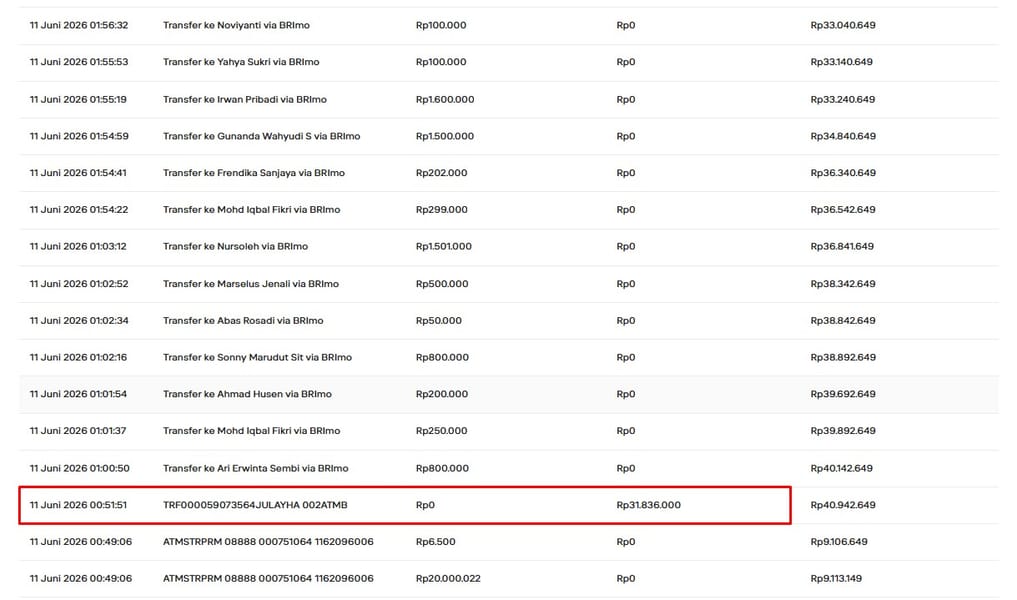The width and height of the screenshot is (1017, 600).
Task: Click balance Rp36.340.649
Action: pyautogui.click(x=843, y=173)
